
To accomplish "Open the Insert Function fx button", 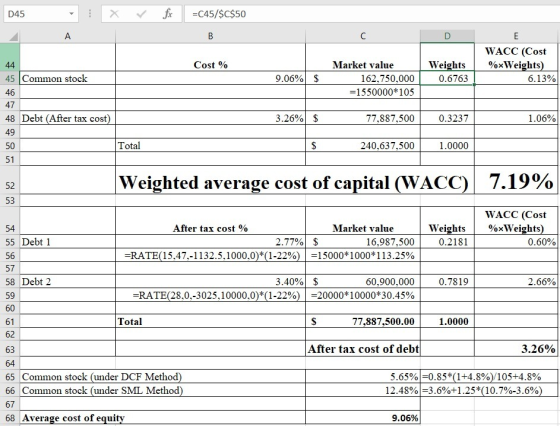I will [168, 14].
